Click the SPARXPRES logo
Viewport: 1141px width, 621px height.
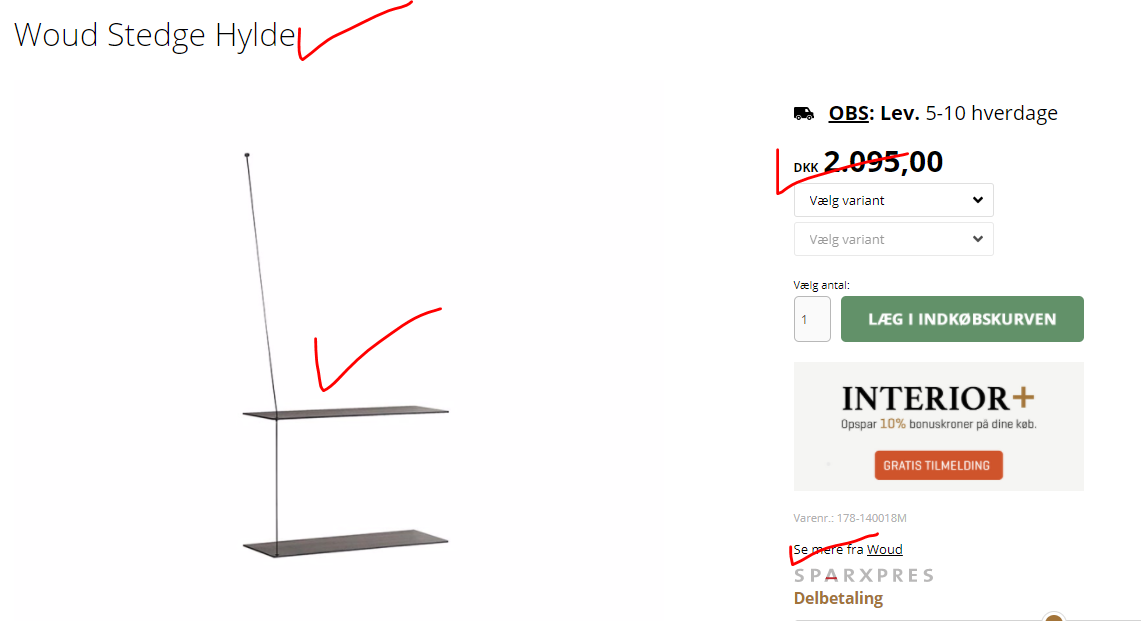864,576
